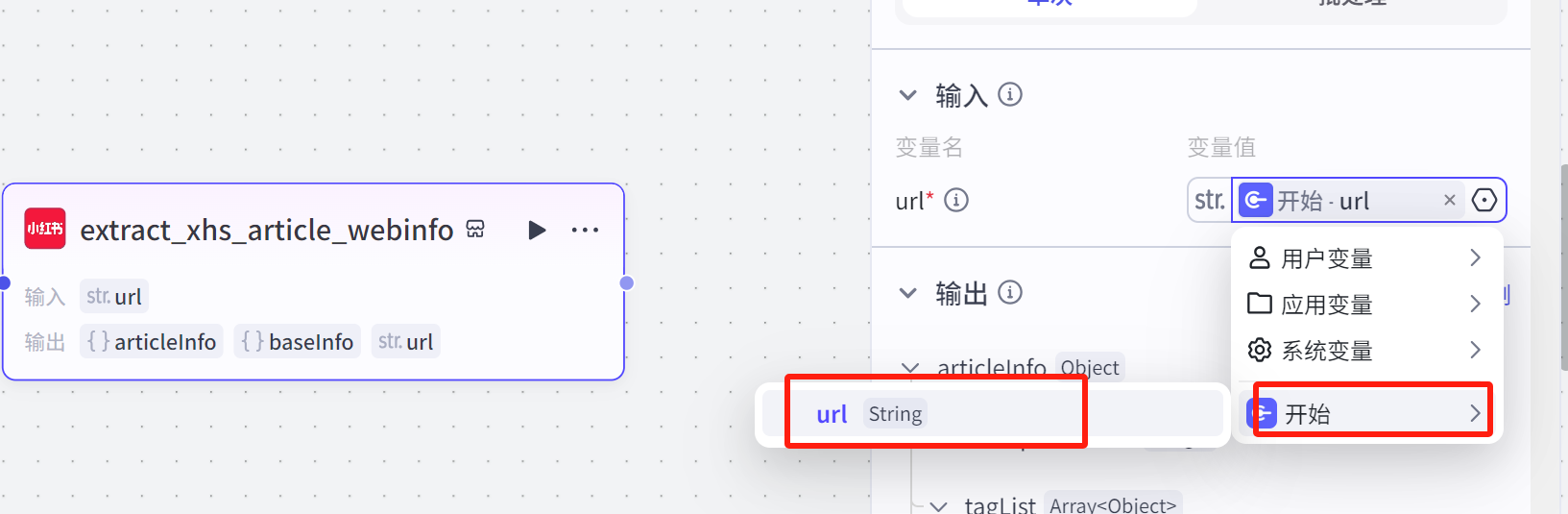The width and height of the screenshot is (1568, 514).
Task: Show info tooltip for 输入 section
Action: (1010, 94)
